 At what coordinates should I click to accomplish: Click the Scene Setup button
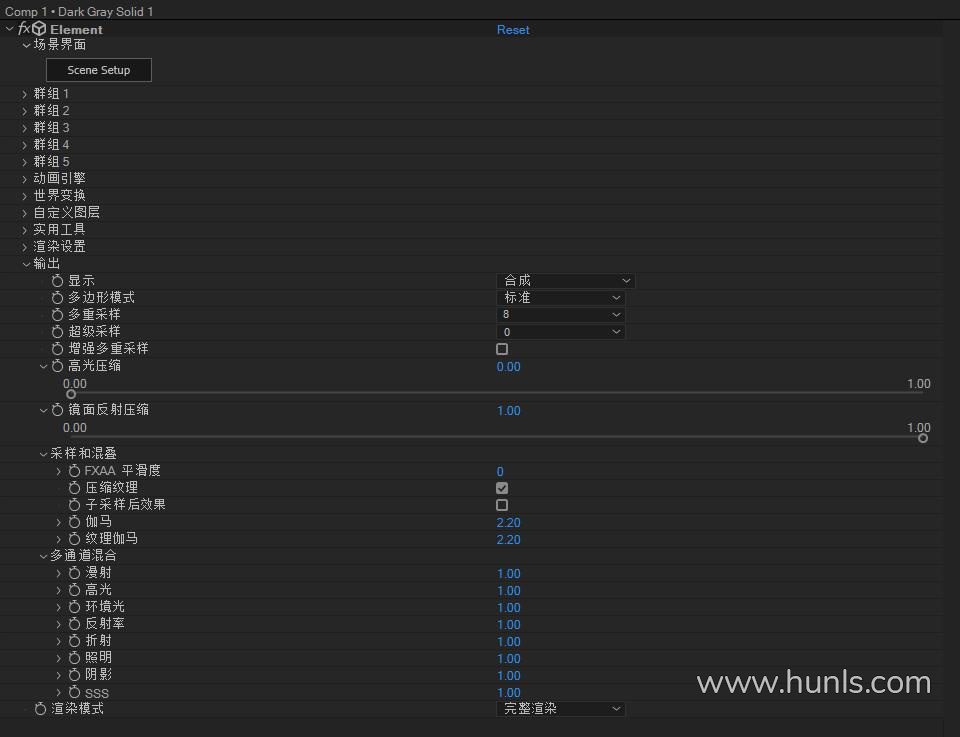[x=99, y=70]
